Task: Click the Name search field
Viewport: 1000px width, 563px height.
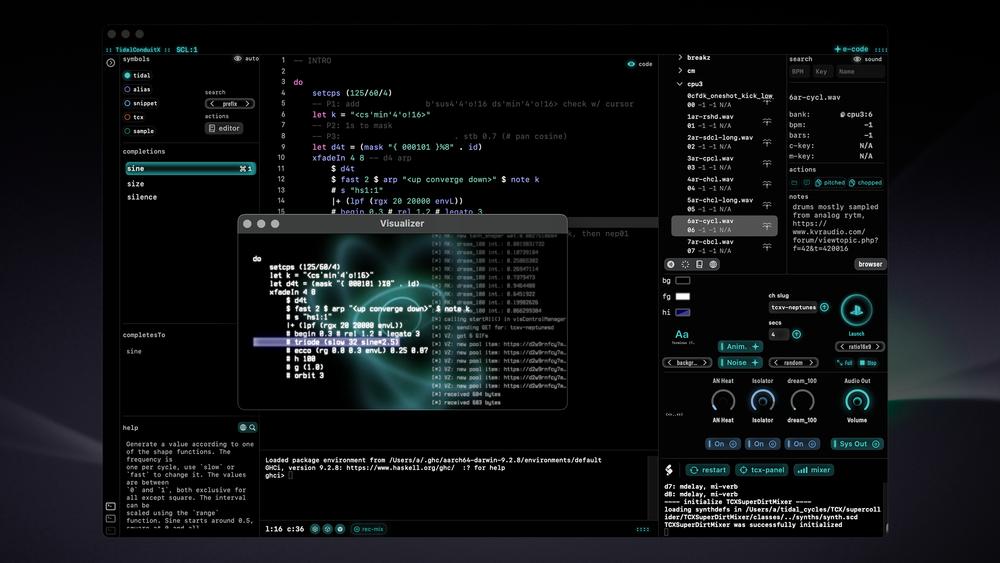Action: click(x=860, y=72)
